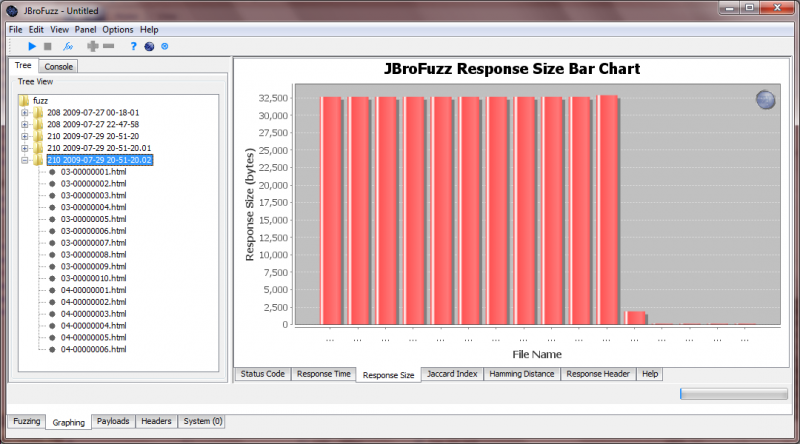Select file 04-00000002.html
800x444 pixels.
[93, 302]
